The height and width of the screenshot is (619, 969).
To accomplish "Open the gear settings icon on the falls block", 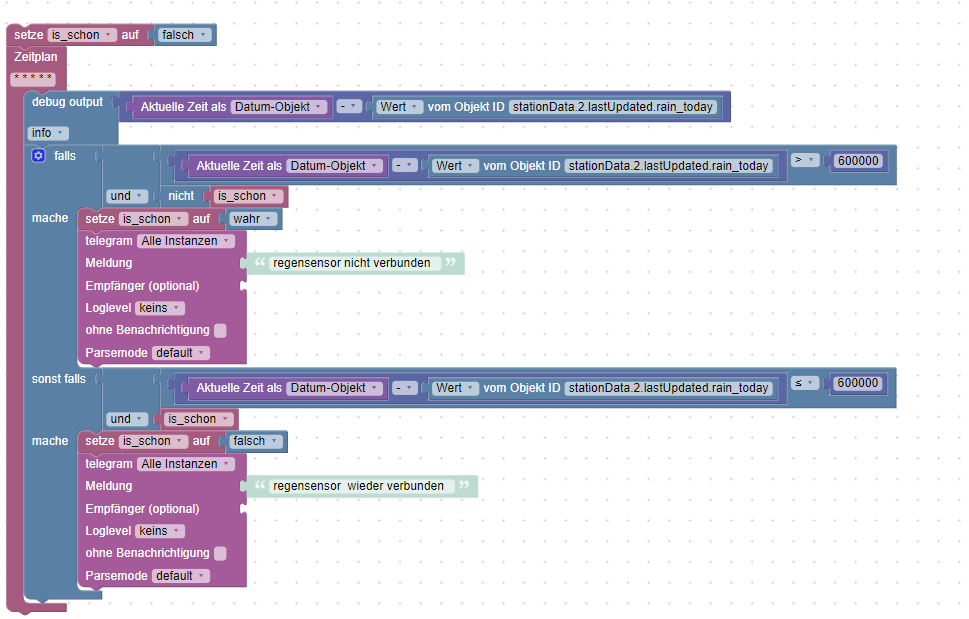I will pos(38,156).
